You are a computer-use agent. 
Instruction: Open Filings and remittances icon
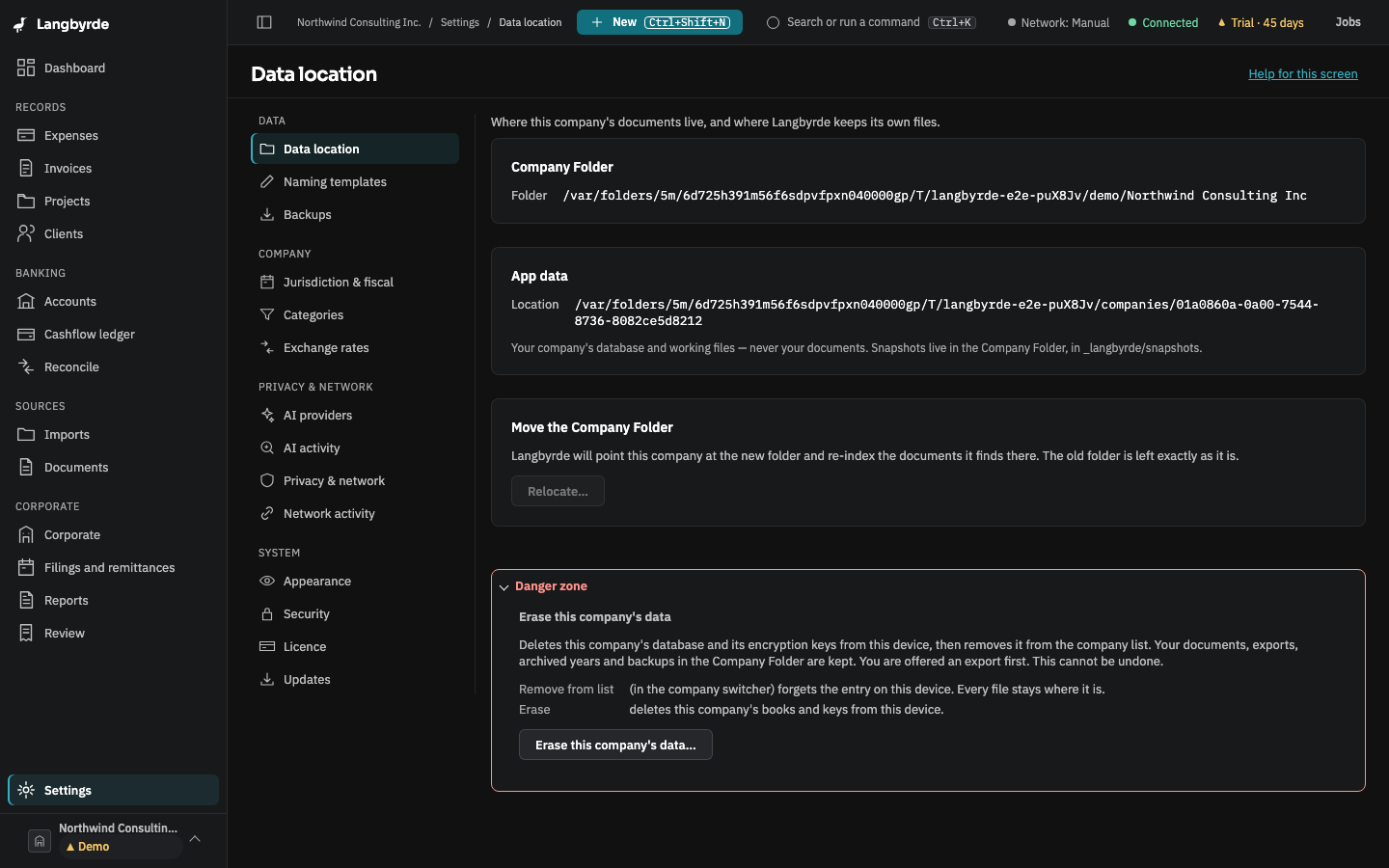pyautogui.click(x=26, y=568)
